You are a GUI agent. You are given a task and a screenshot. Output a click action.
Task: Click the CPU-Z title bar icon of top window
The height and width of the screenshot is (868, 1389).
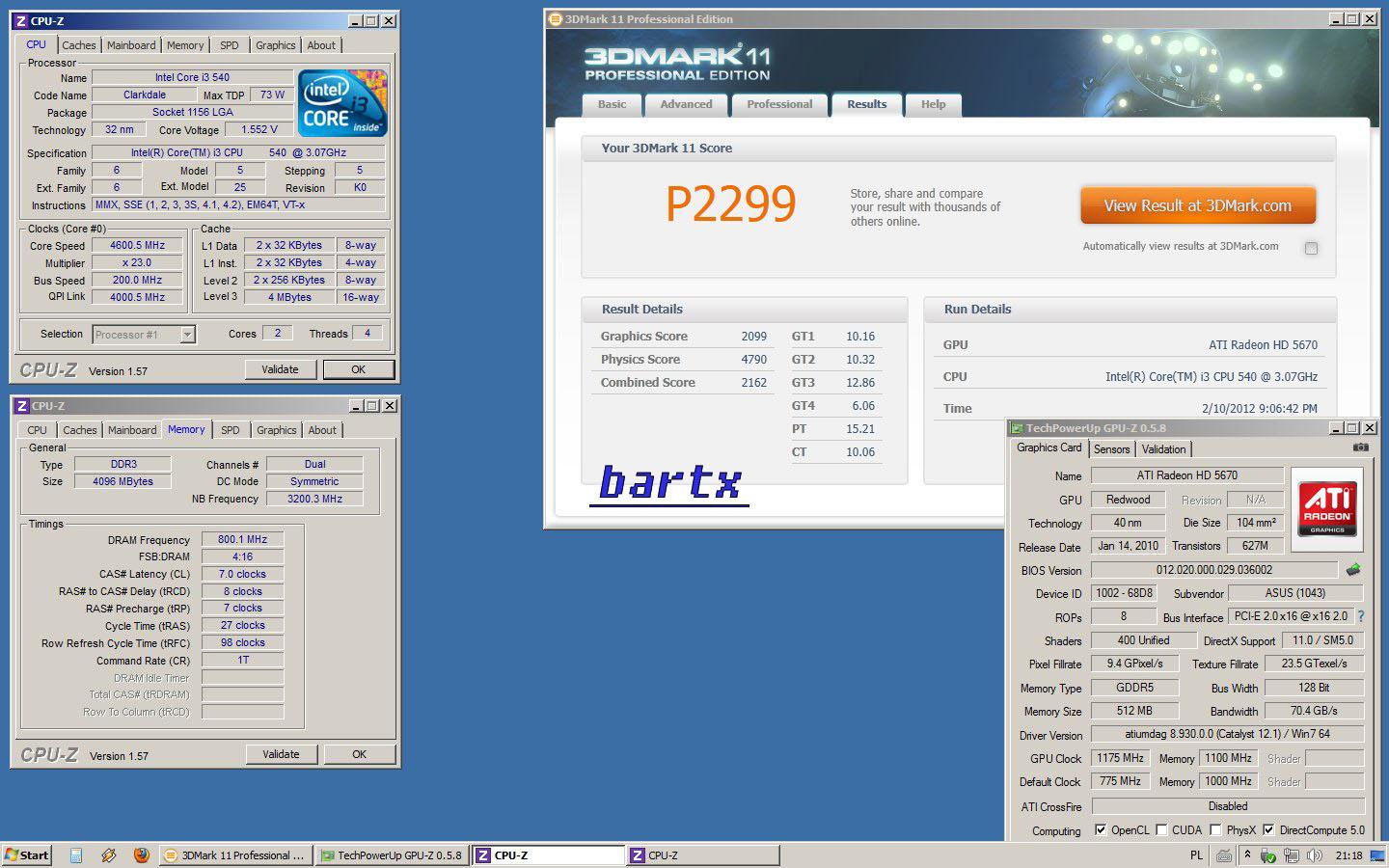pos(21,20)
